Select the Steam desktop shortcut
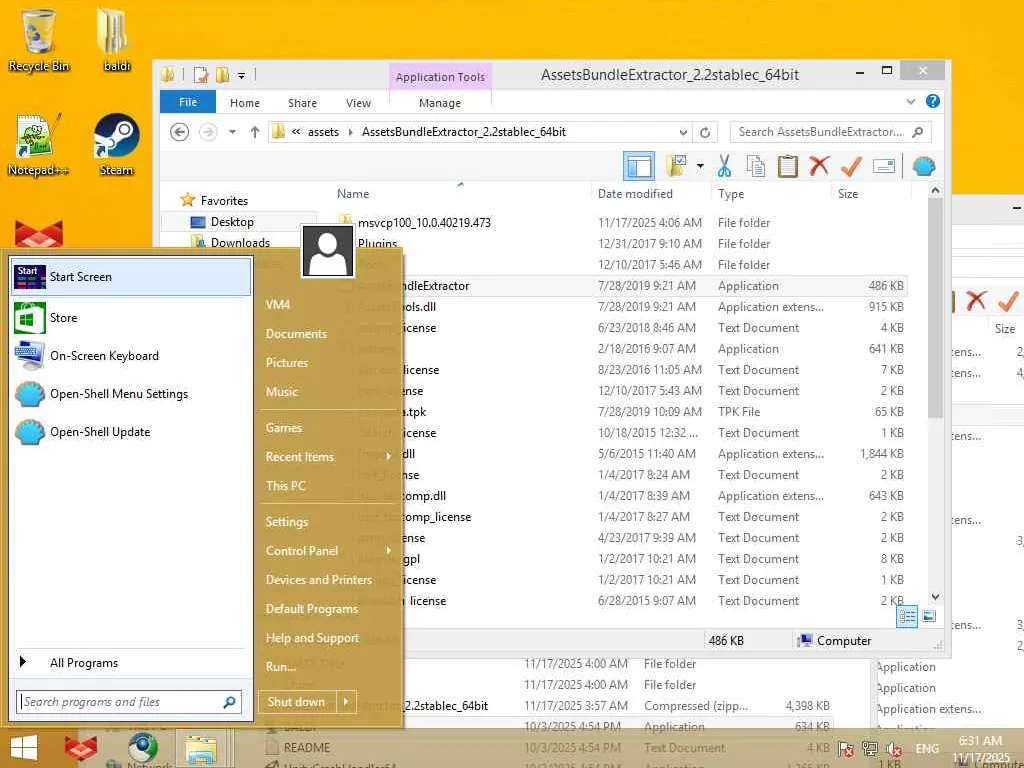This screenshot has width=1024, height=768. tap(116, 144)
